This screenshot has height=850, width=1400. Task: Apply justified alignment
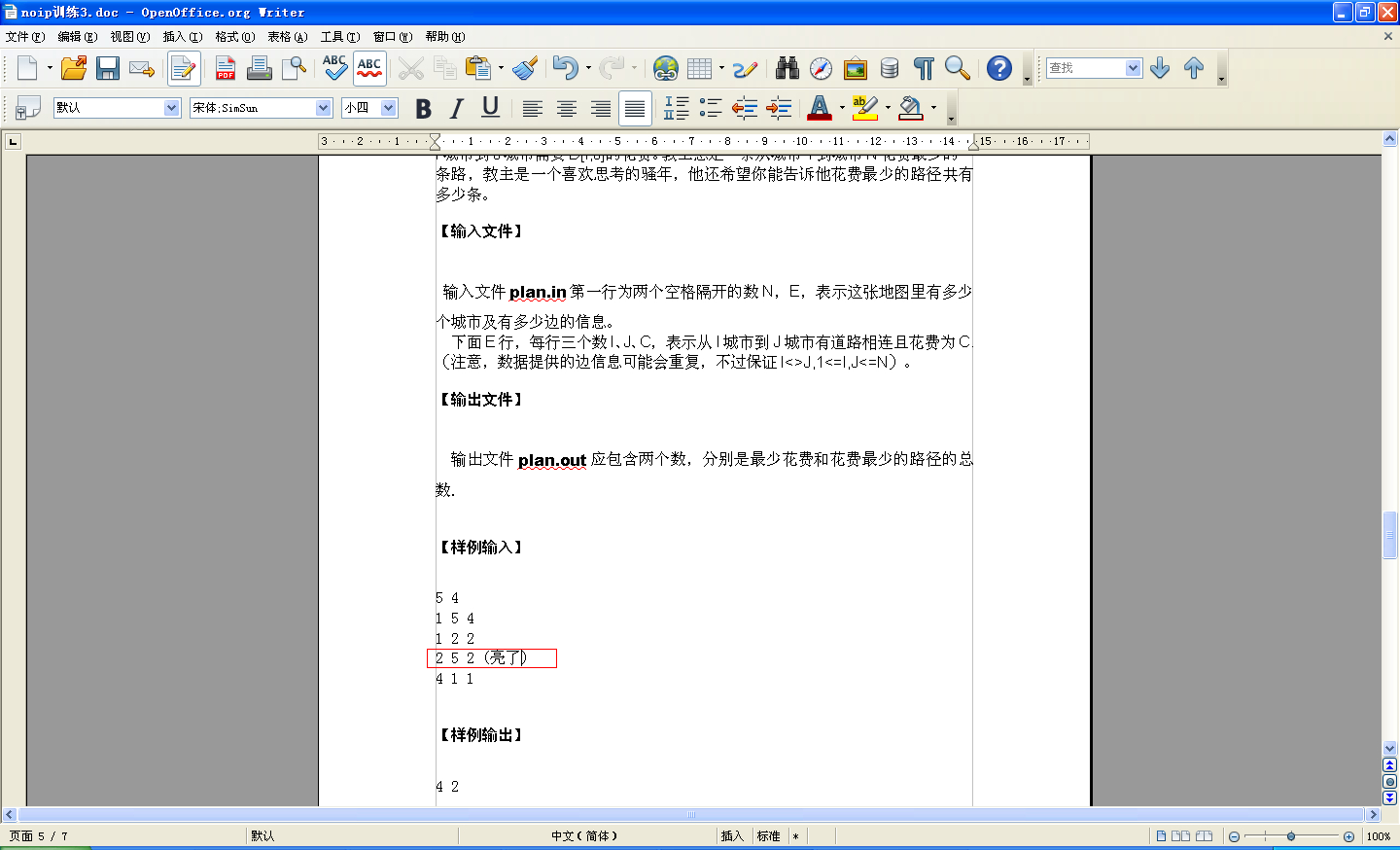point(635,108)
